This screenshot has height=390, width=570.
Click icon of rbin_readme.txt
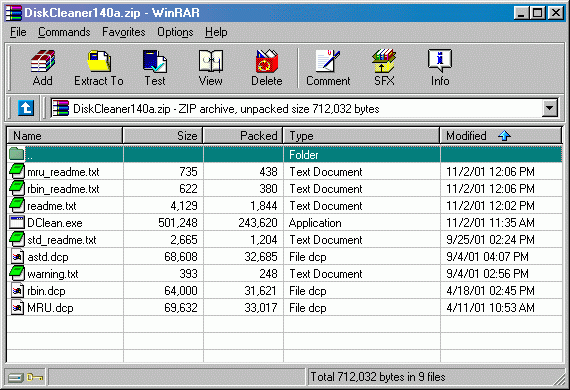[17, 189]
